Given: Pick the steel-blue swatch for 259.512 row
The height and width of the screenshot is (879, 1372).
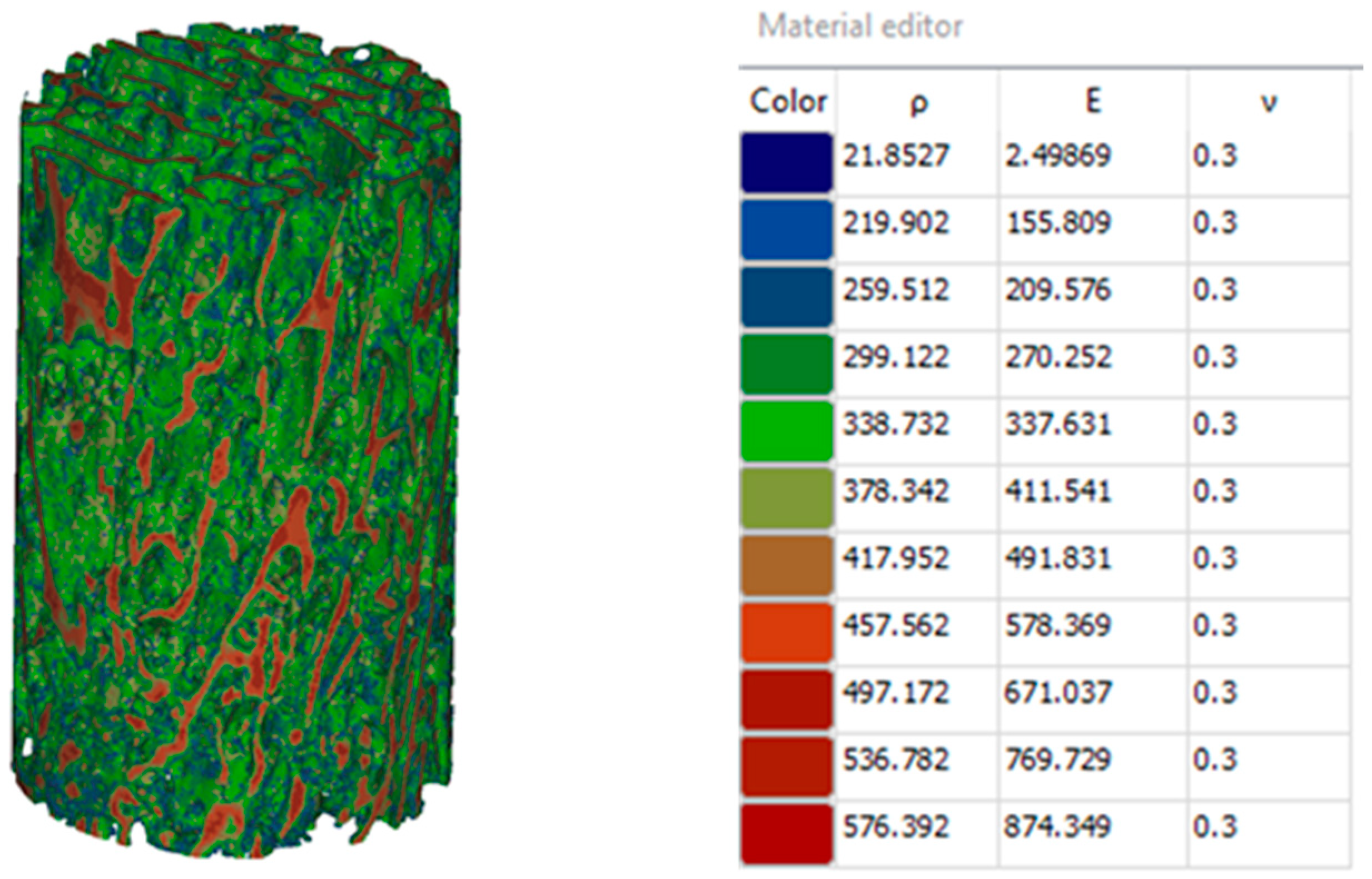Looking at the screenshot, I should [787, 296].
